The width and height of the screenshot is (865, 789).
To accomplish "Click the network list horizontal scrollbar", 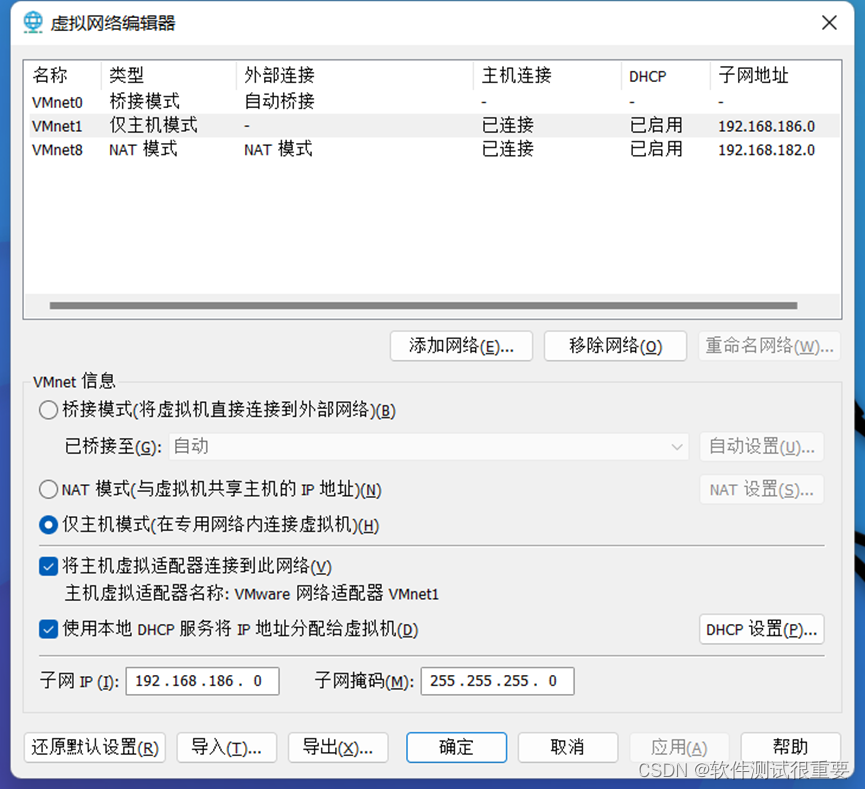I will 423,305.
